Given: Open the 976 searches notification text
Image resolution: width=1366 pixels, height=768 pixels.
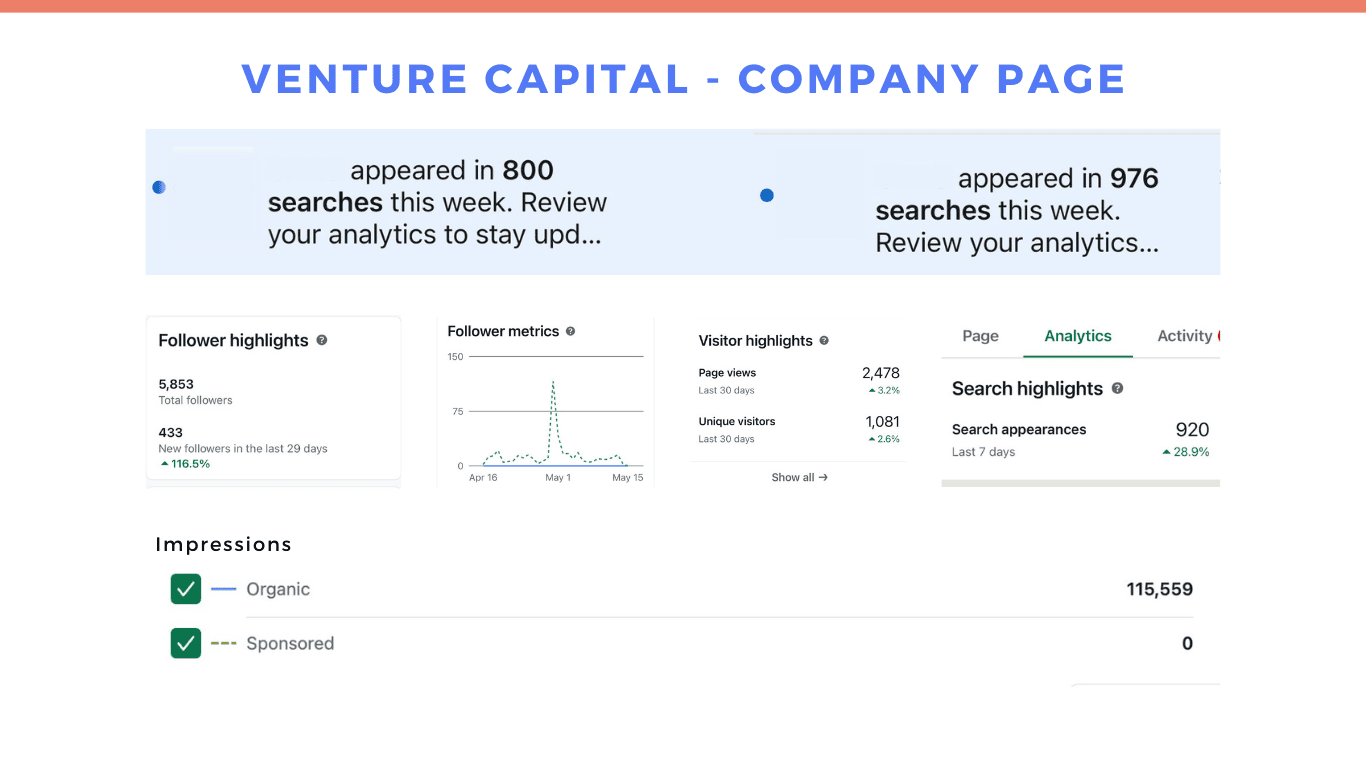Looking at the screenshot, I should pyautogui.click(x=1017, y=210).
